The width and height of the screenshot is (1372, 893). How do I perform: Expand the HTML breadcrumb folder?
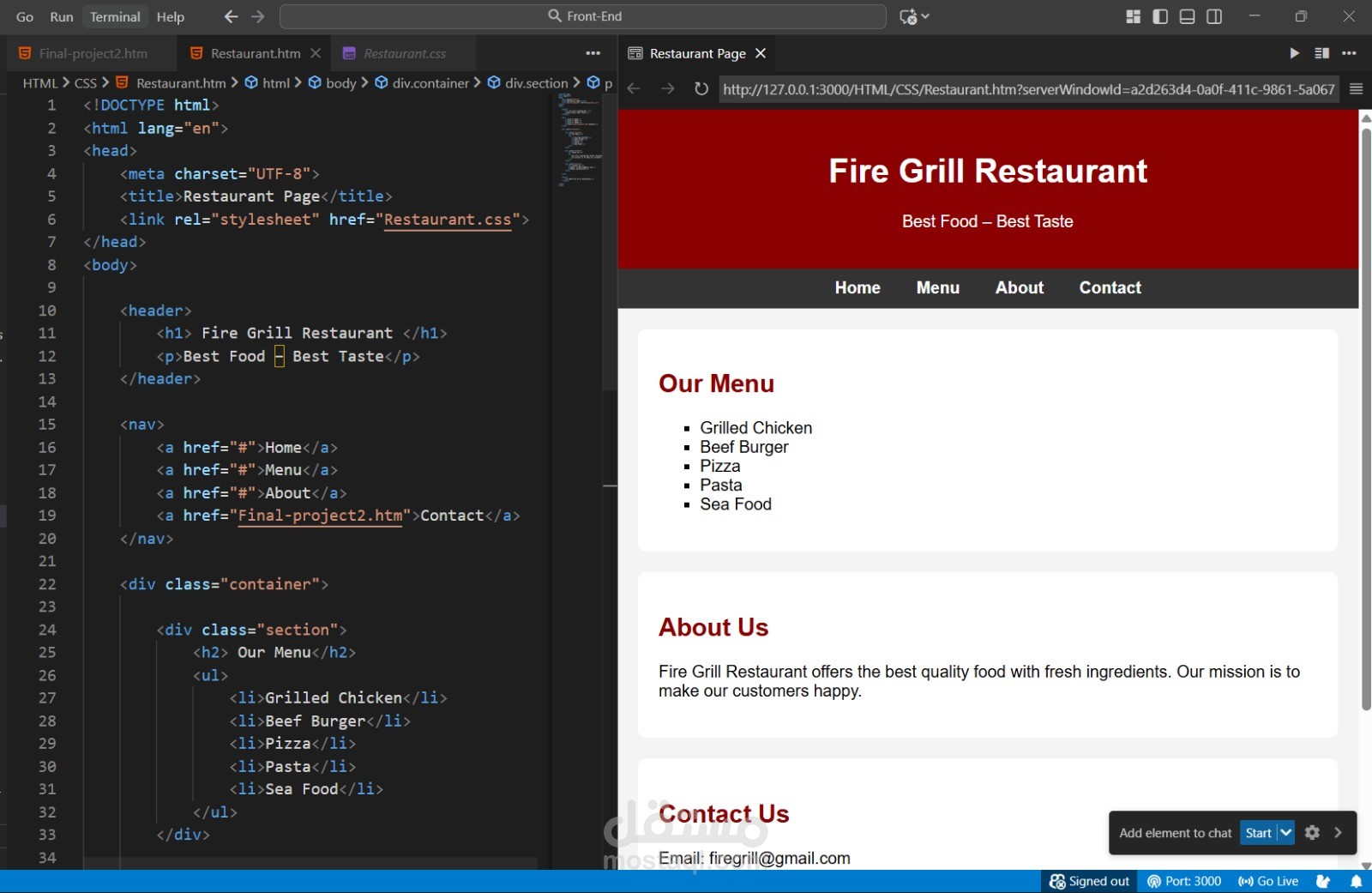tap(40, 83)
